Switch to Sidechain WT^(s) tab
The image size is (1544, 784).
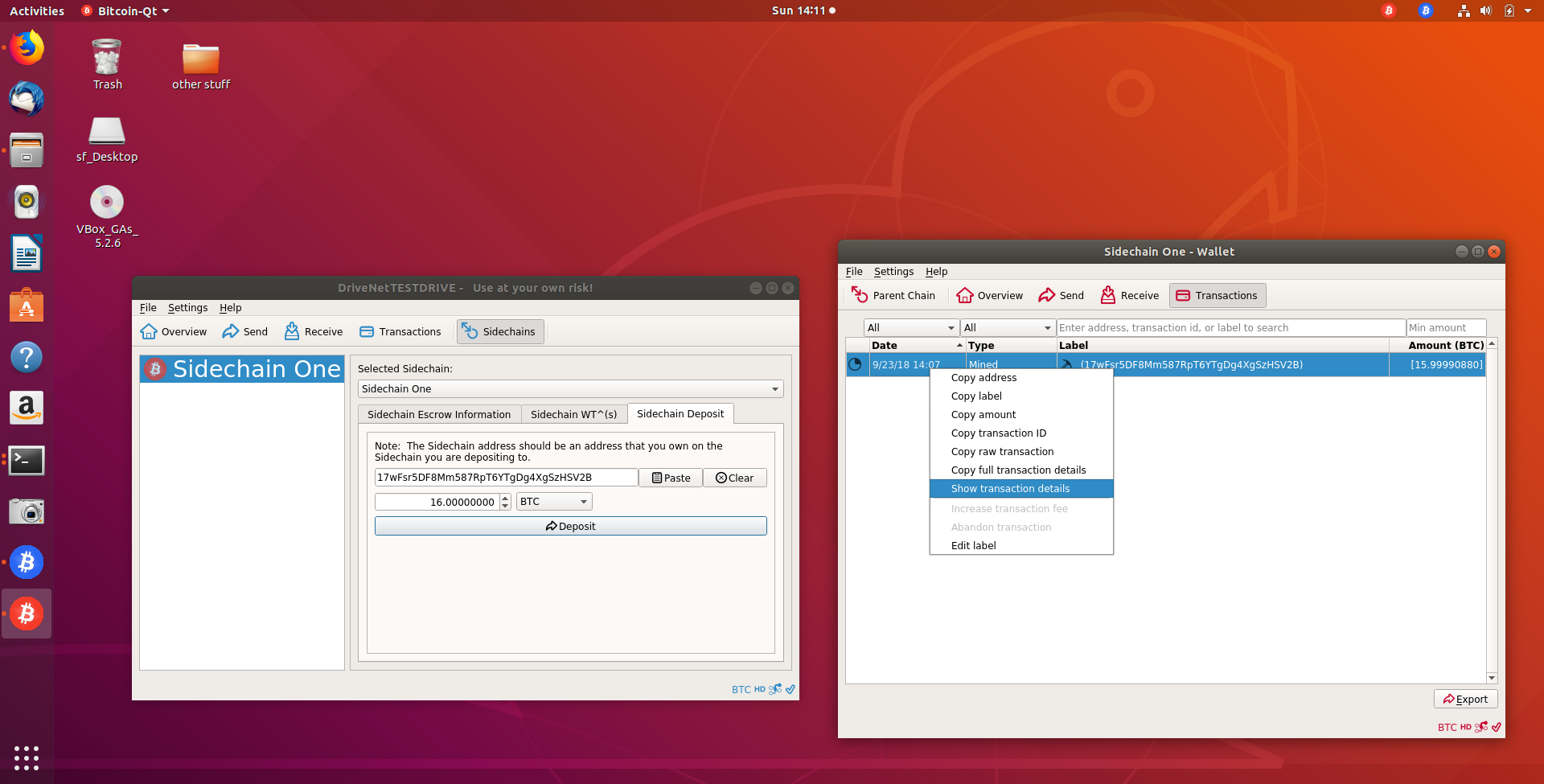pos(573,414)
